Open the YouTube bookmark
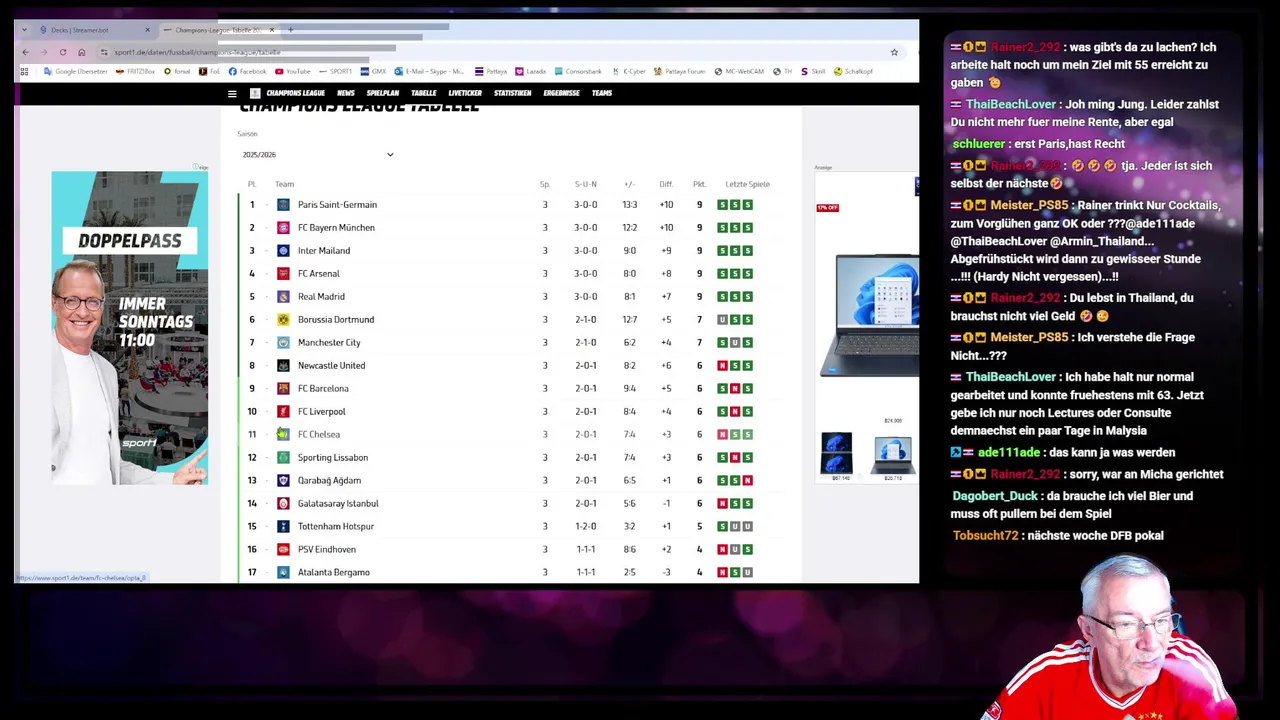This screenshot has width=1280, height=720. pos(292,71)
